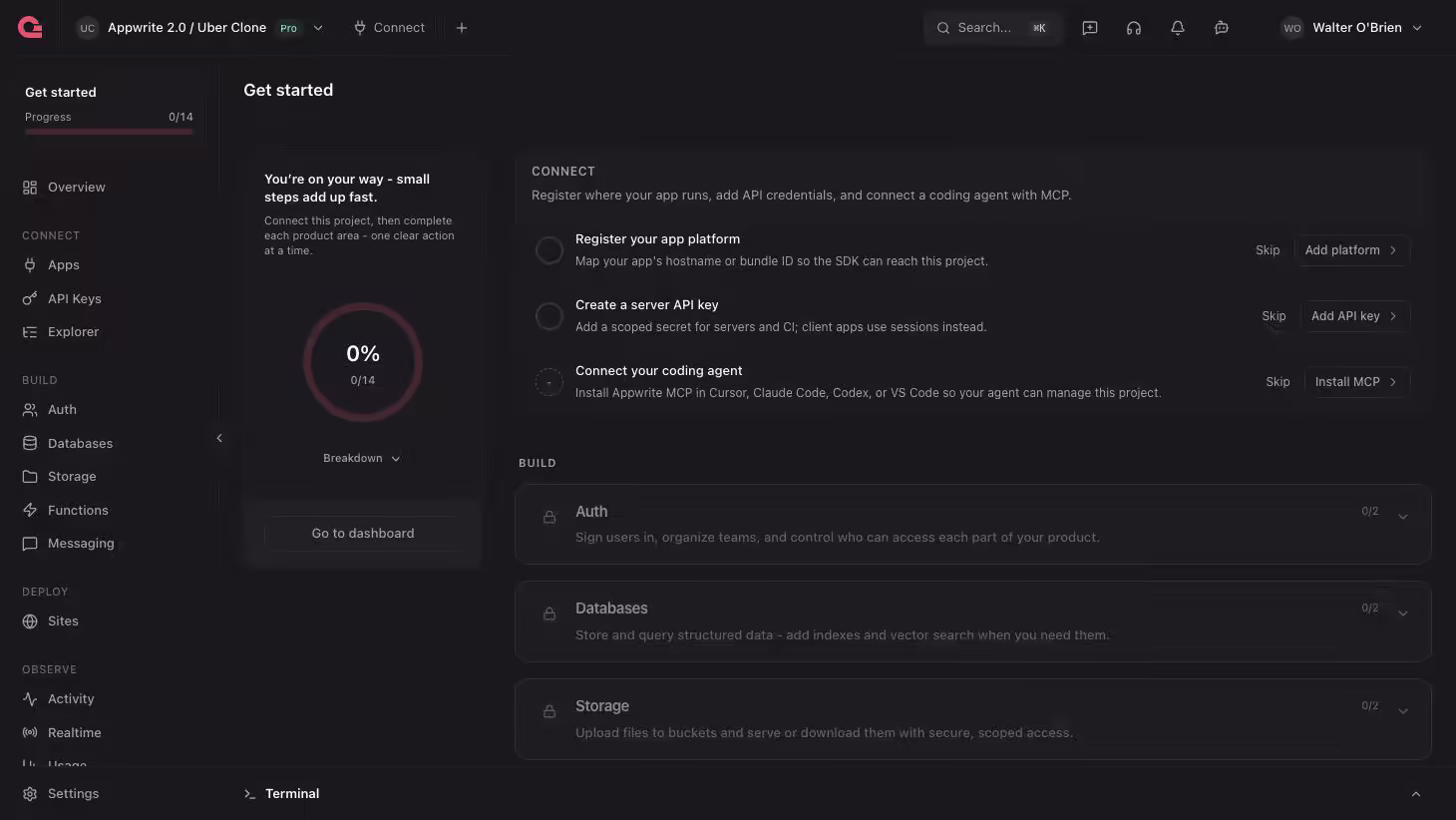Skip the Create a server API key step
Screen dimensions: 1456x820
(1274, 316)
